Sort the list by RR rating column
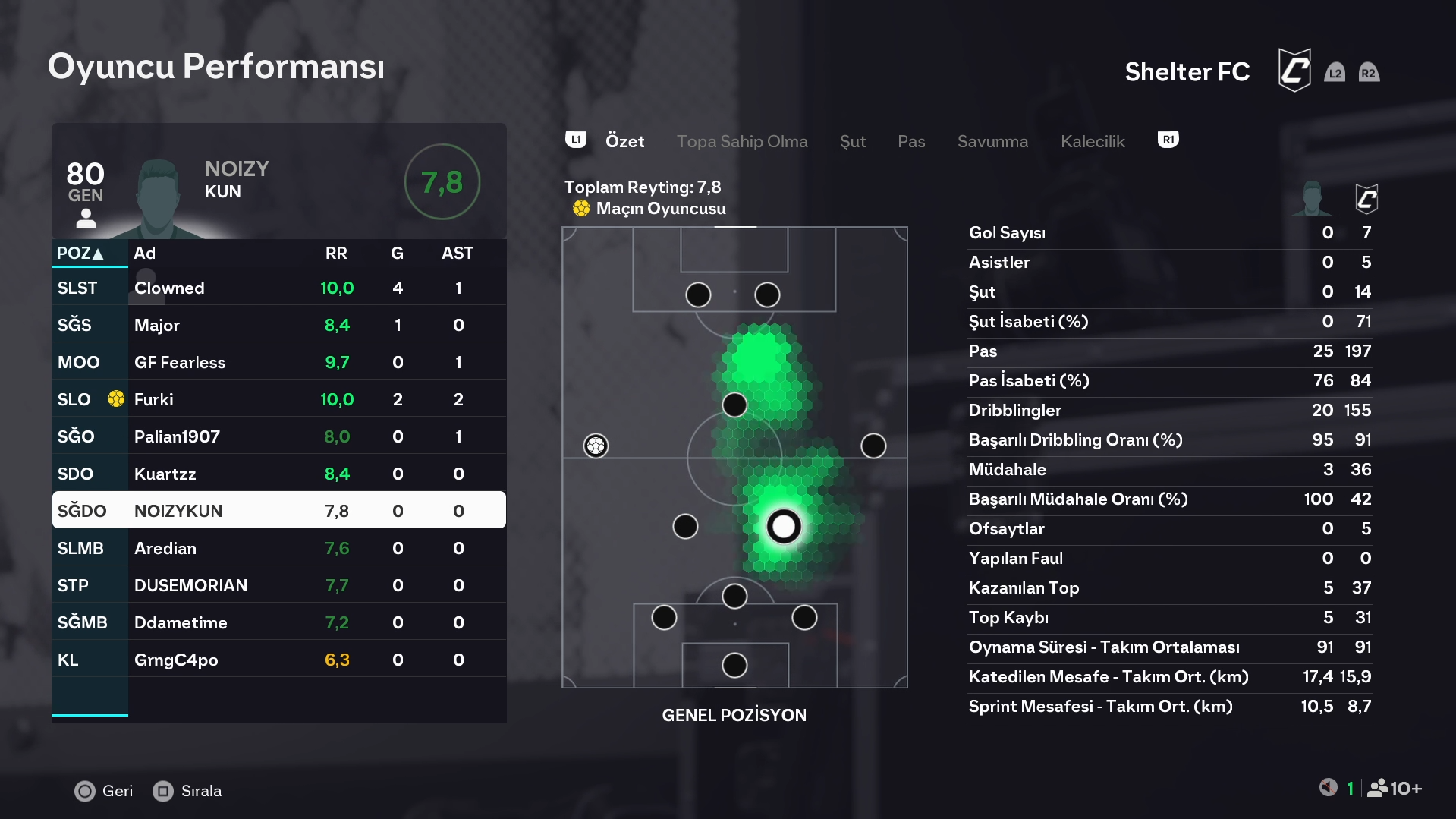 (336, 254)
